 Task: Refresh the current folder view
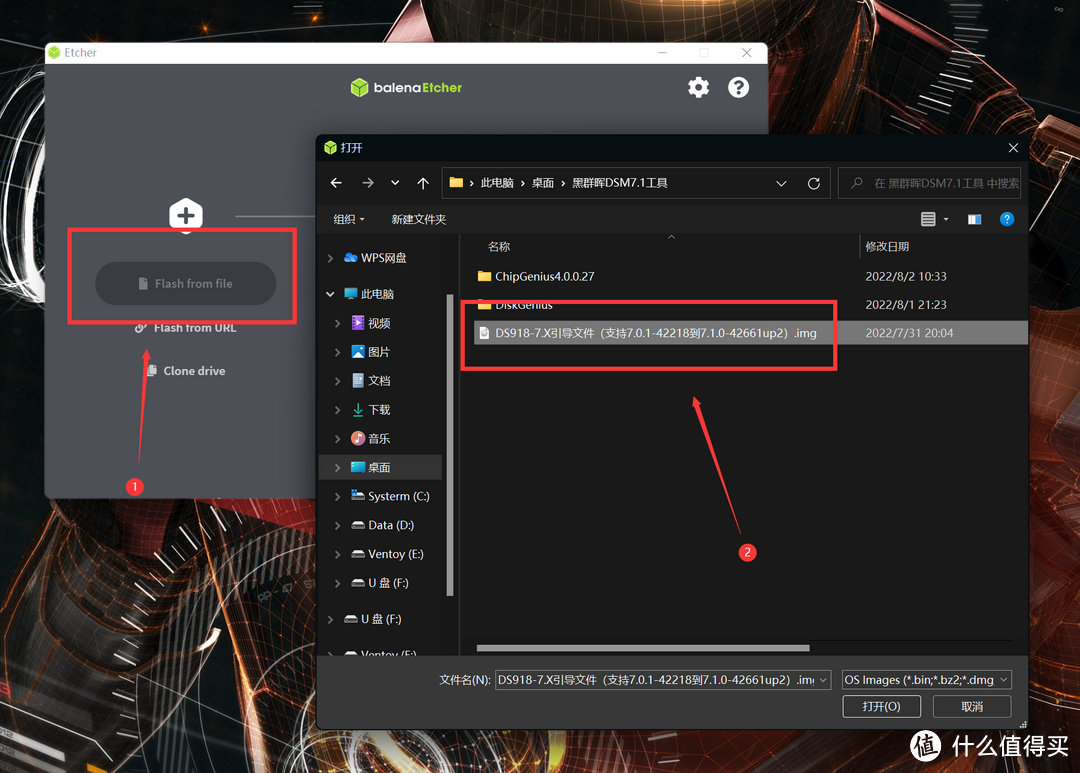point(813,183)
